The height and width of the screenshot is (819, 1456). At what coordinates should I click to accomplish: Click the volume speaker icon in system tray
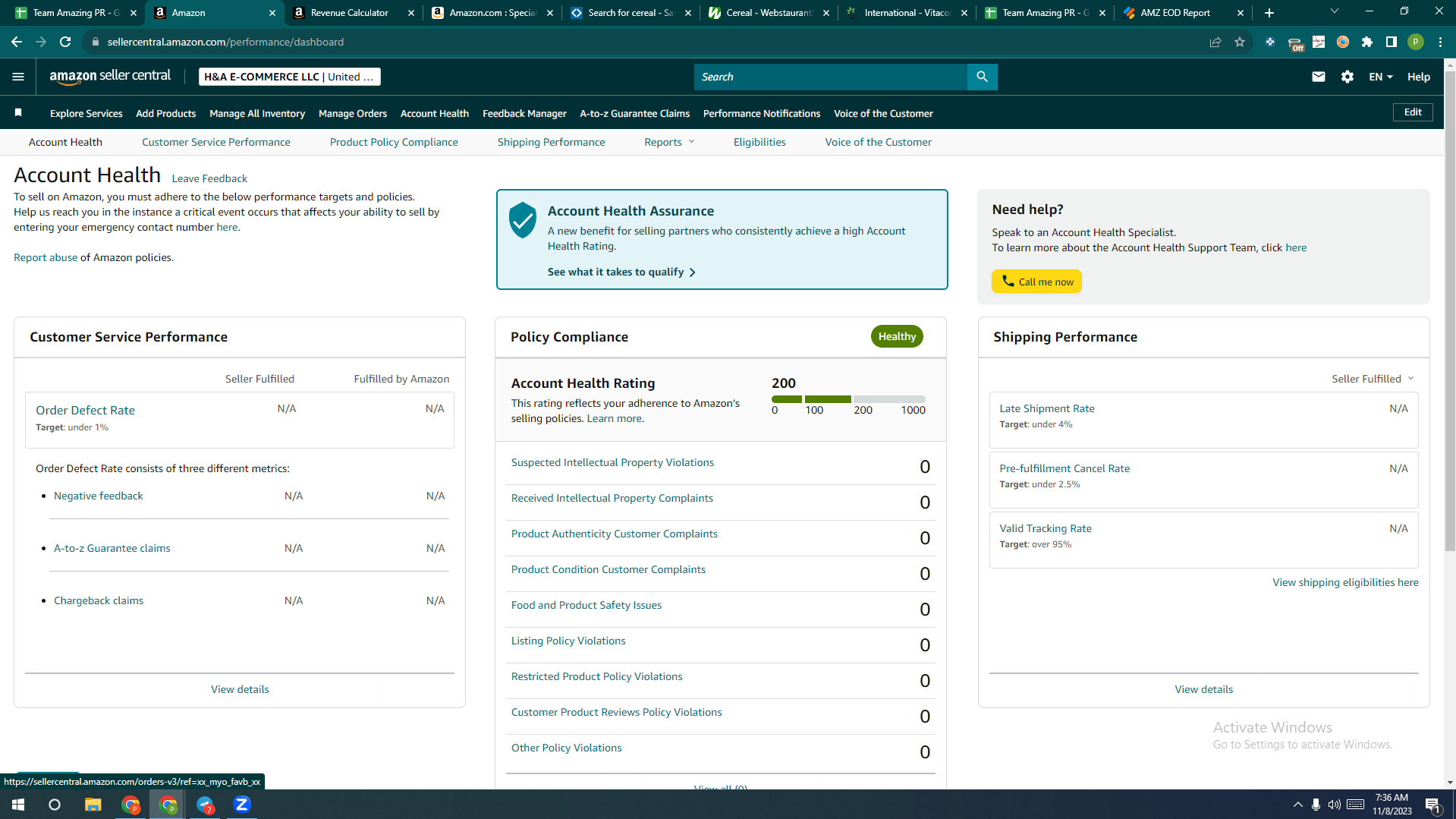(1334, 805)
